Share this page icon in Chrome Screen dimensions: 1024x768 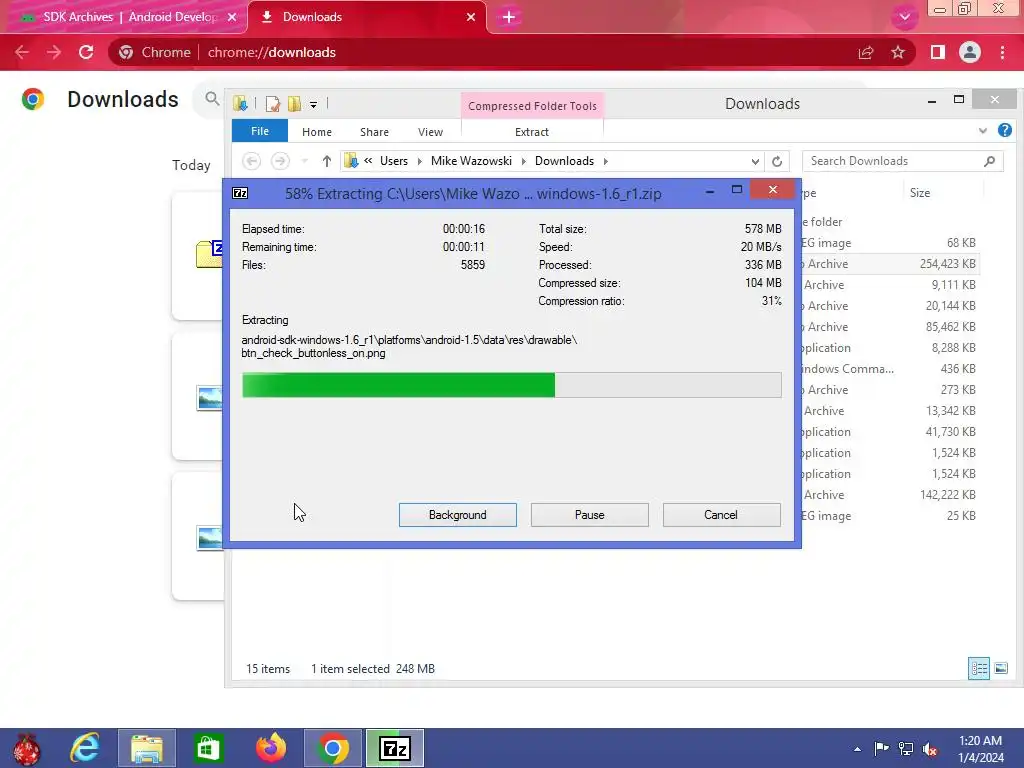coord(866,52)
